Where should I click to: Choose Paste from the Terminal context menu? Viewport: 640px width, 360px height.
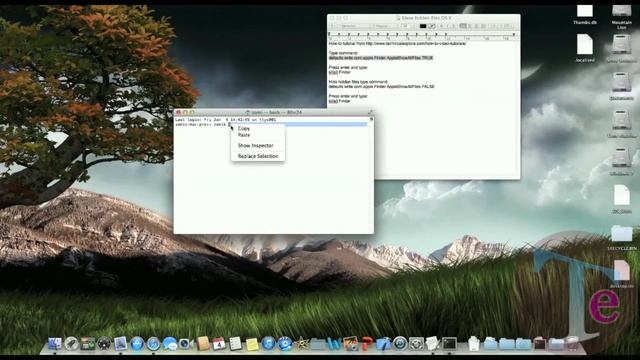244,135
